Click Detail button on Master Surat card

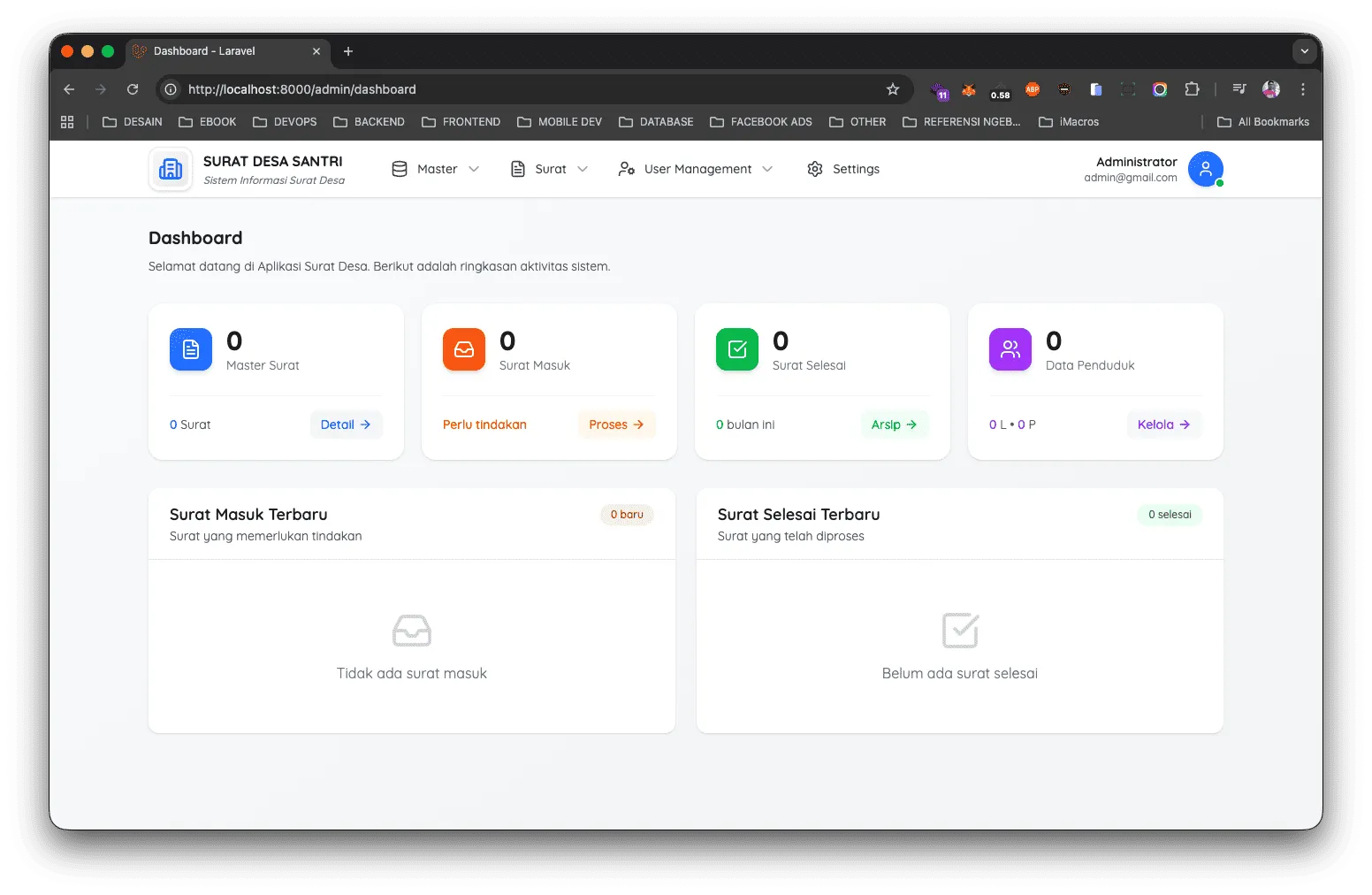click(346, 425)
